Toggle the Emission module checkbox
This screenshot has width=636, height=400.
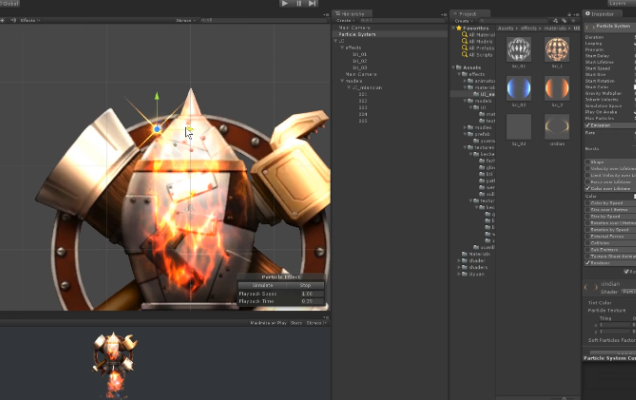click(x=588, y=126)
